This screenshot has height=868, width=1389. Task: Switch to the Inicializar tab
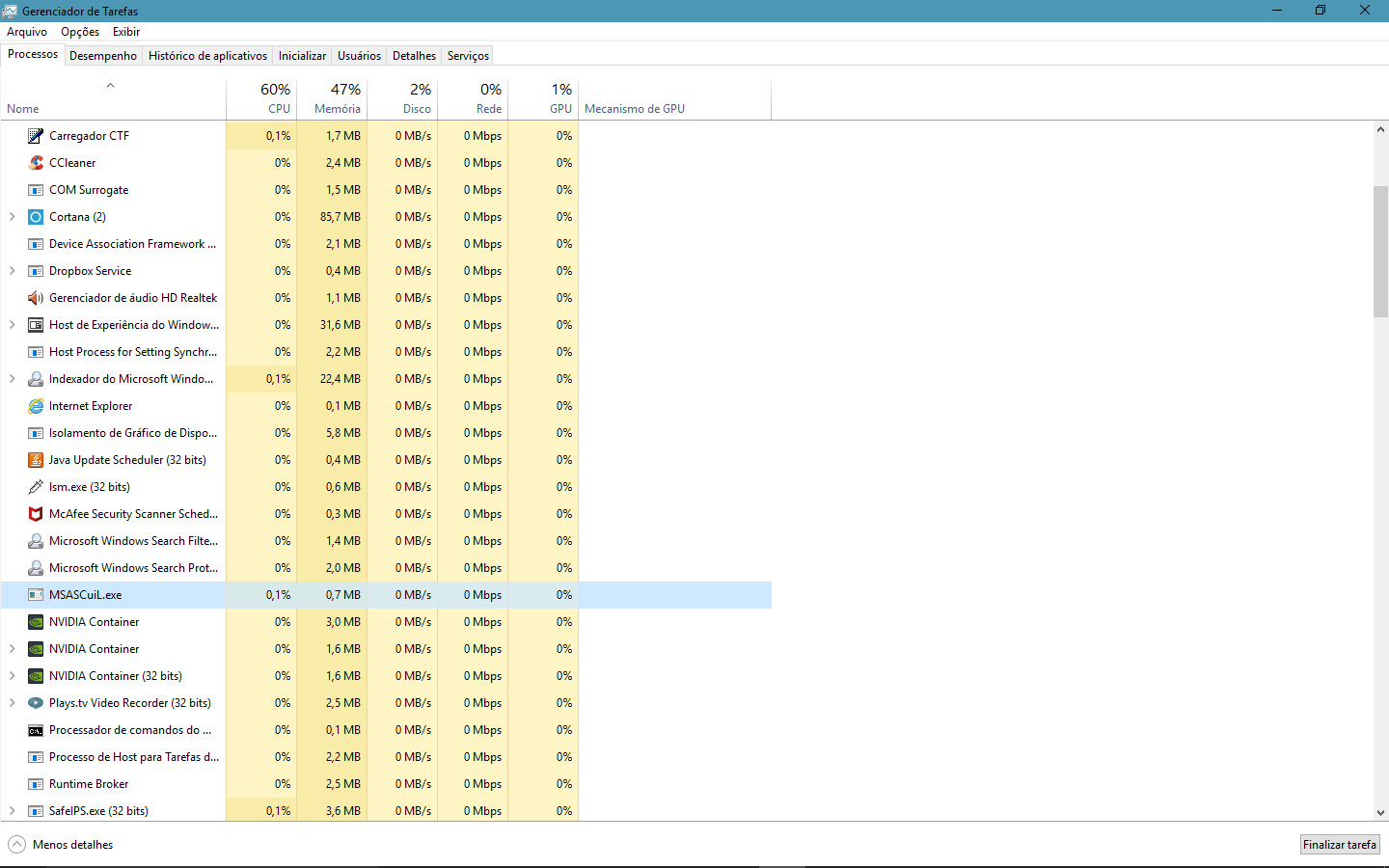tap(302, 56)
